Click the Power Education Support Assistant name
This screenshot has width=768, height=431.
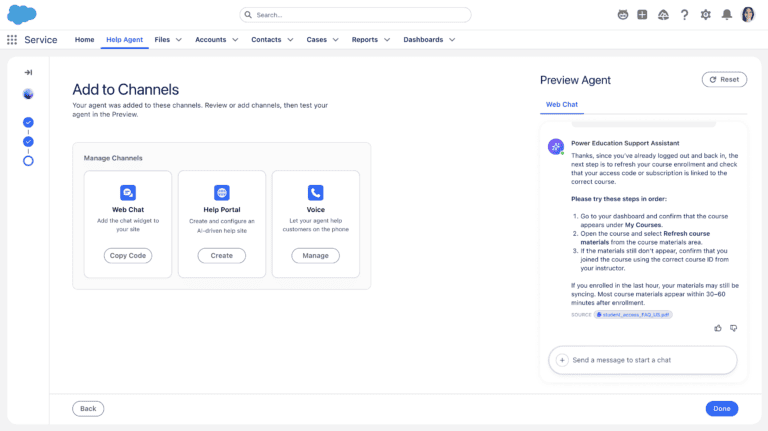tap(625, 143)
